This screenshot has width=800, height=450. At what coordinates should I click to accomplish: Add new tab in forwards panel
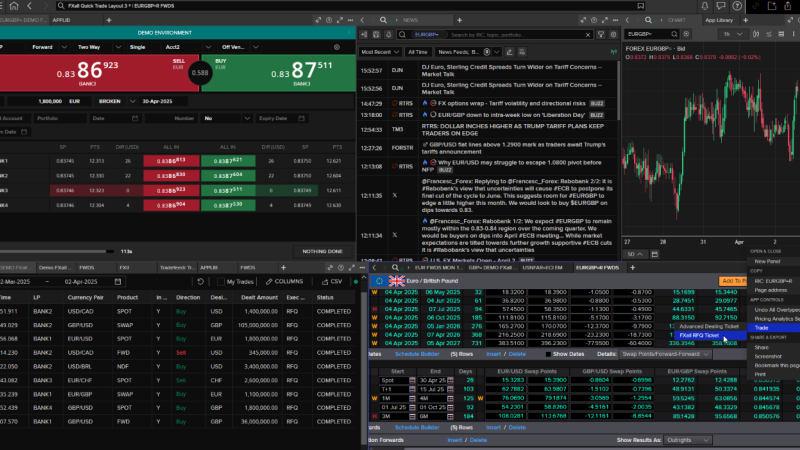point(633,267)
